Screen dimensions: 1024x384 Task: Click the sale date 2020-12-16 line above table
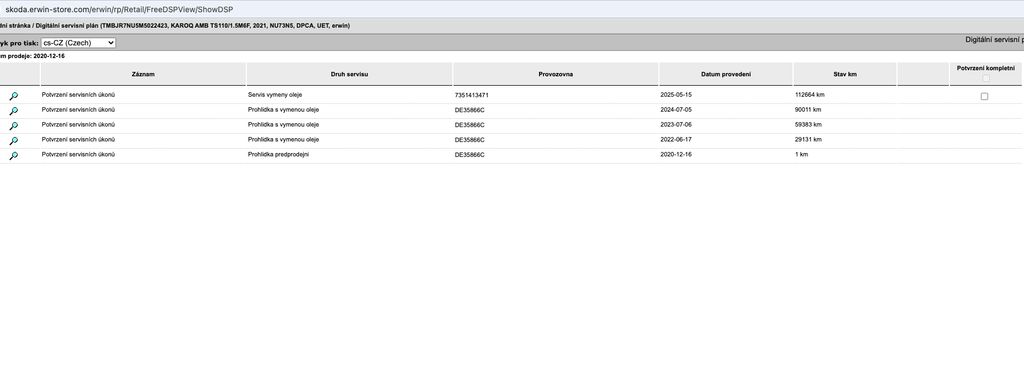pos(33,56)
